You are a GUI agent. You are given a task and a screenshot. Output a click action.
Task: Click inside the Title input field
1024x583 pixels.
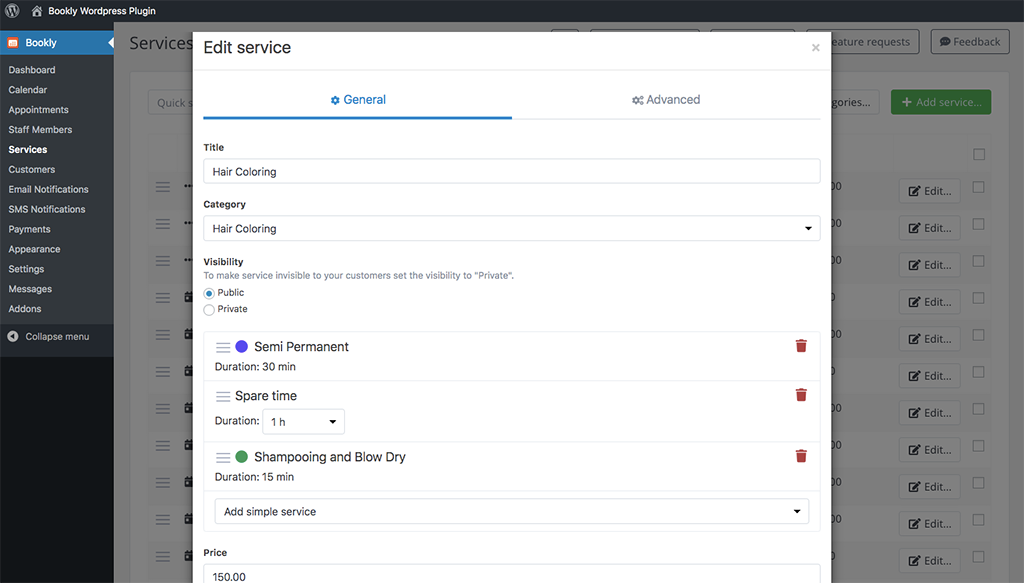[x=511, y=171]
